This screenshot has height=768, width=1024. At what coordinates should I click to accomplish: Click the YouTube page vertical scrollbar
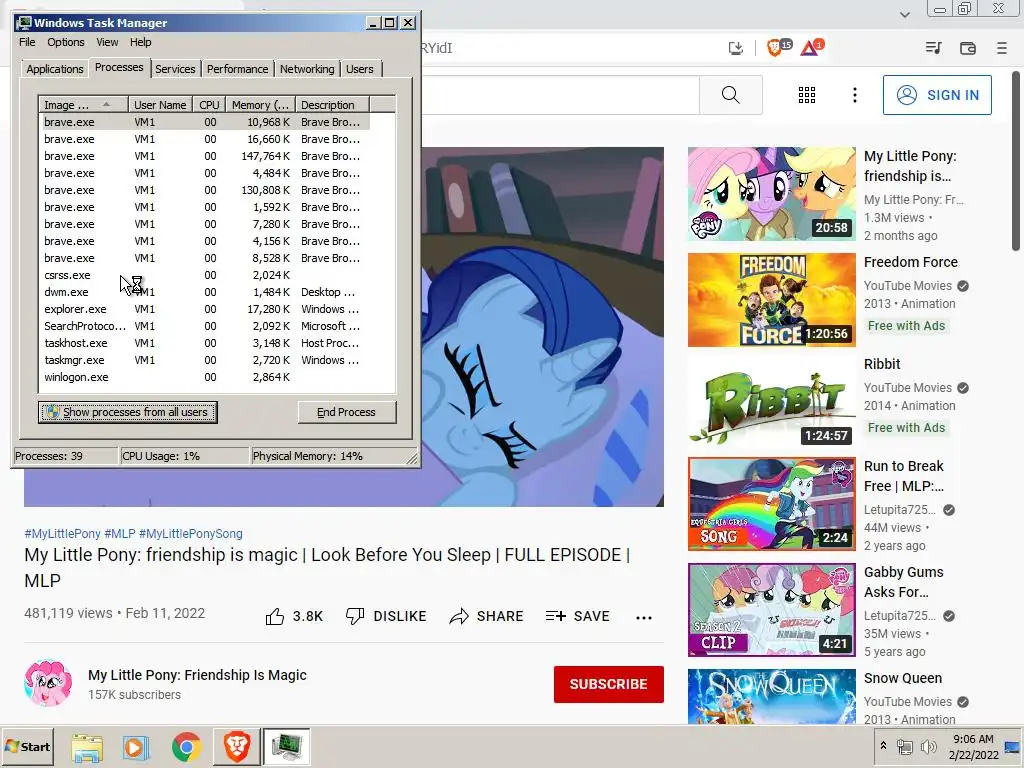[x=1016, y=161]
